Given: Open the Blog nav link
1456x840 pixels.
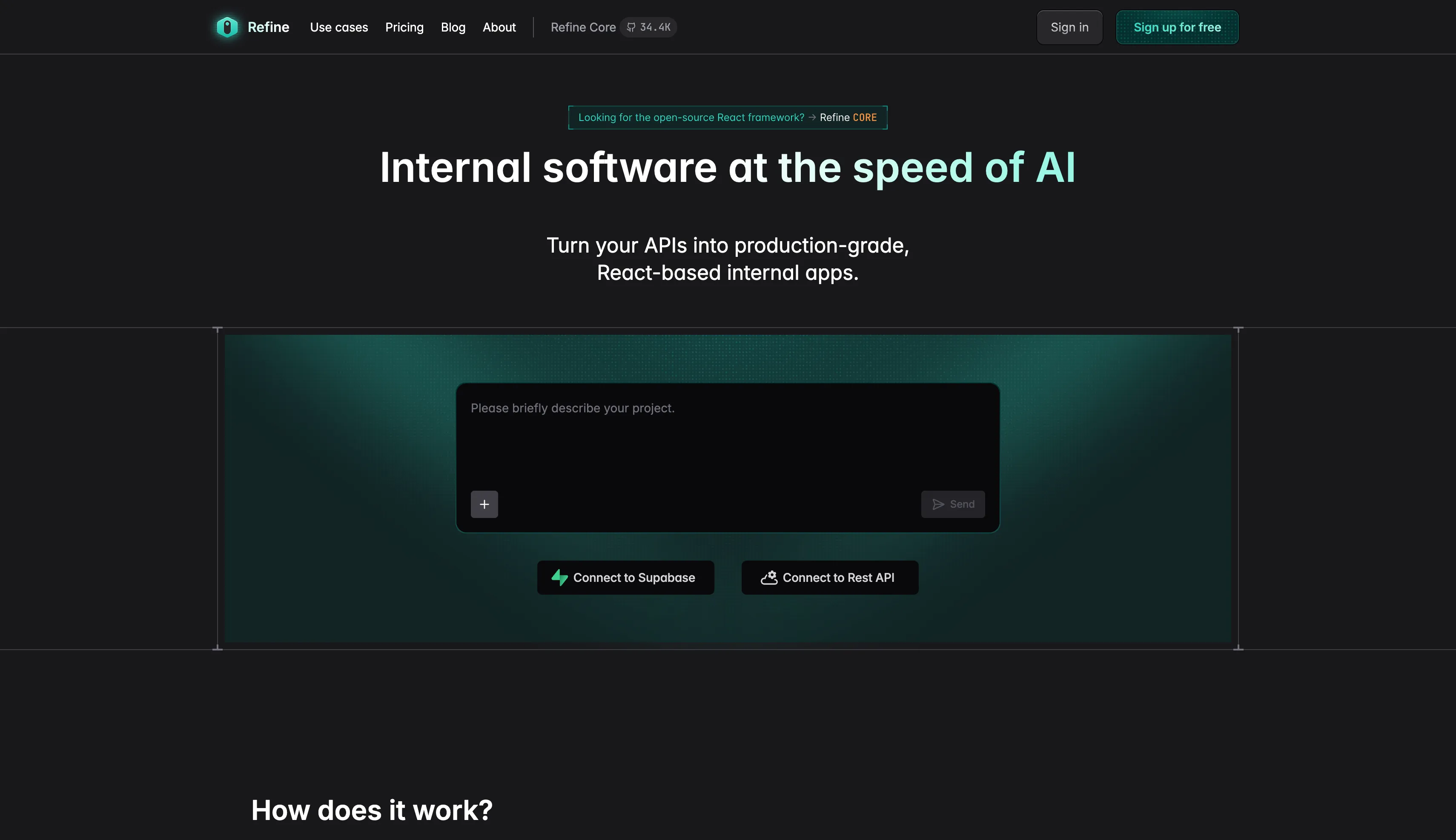Looking at the screenshot, I should tap(453, 27).
